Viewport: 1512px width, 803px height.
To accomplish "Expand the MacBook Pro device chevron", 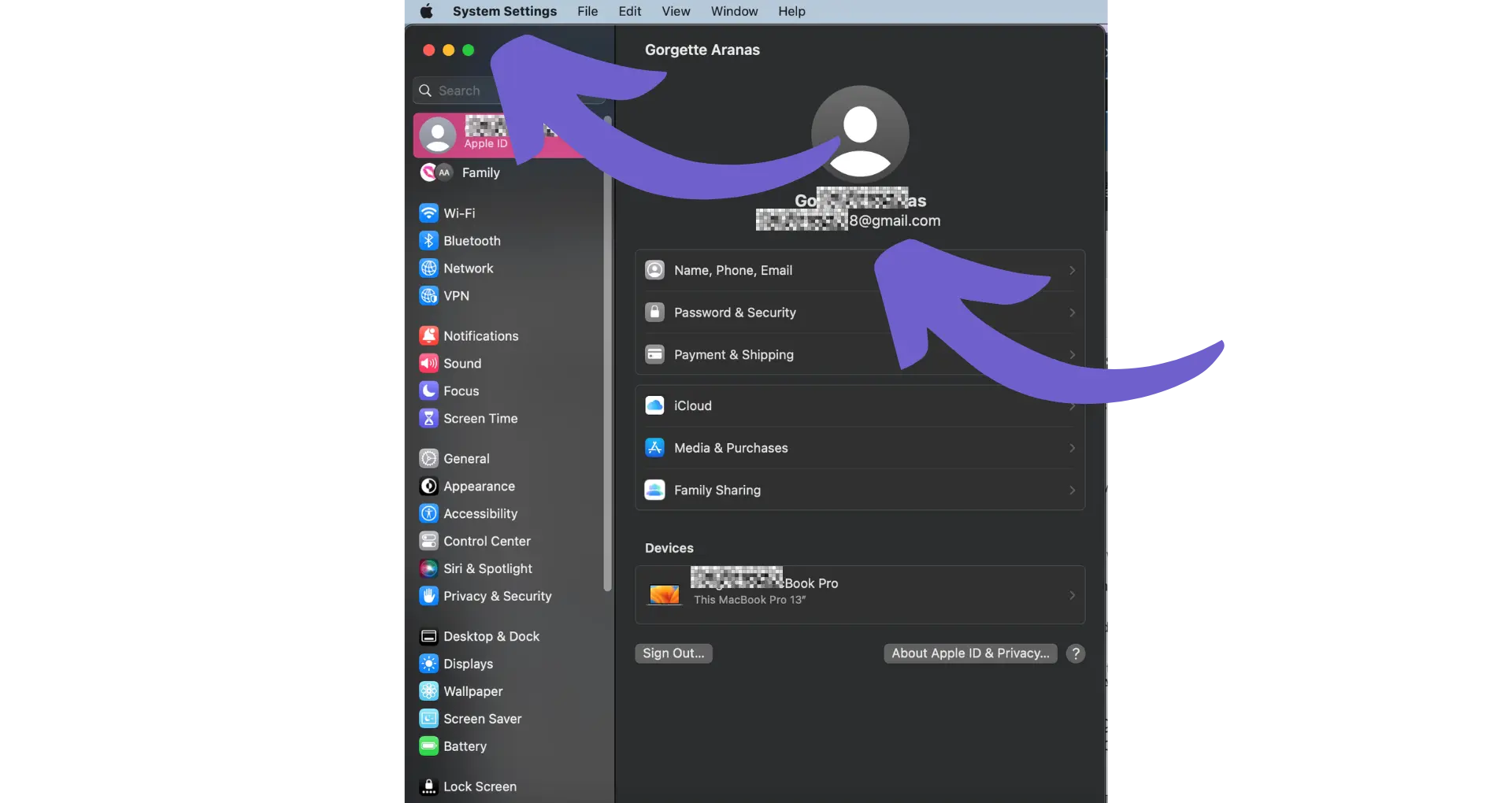I will point(1072,595).
